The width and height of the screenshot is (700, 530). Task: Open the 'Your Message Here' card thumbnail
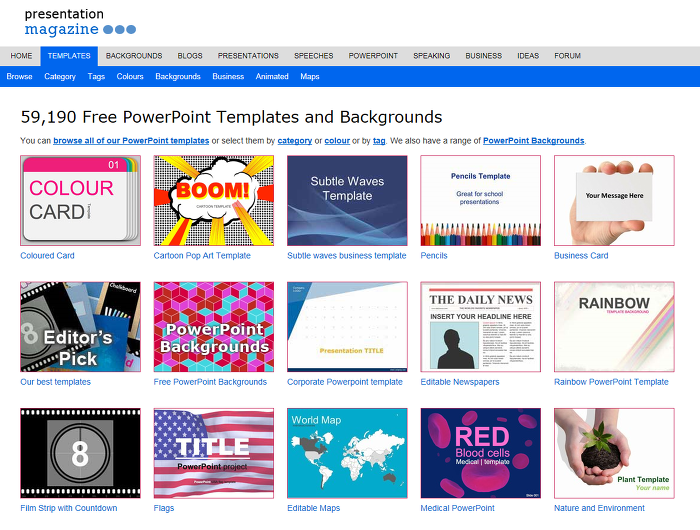pyautogui.click(x=614, y=200)
